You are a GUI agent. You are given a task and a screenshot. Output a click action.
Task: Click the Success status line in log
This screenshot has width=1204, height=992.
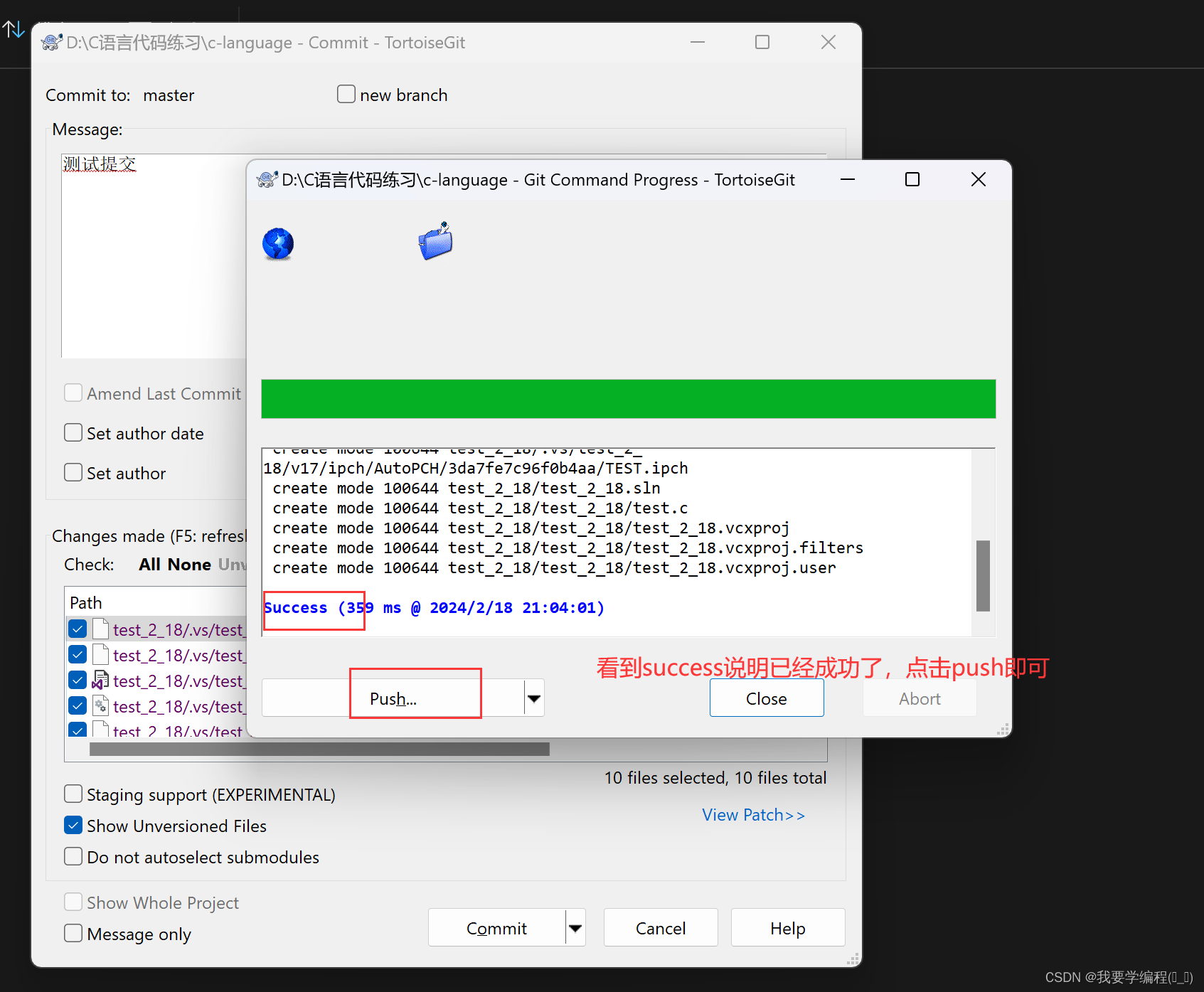point(434,608)
